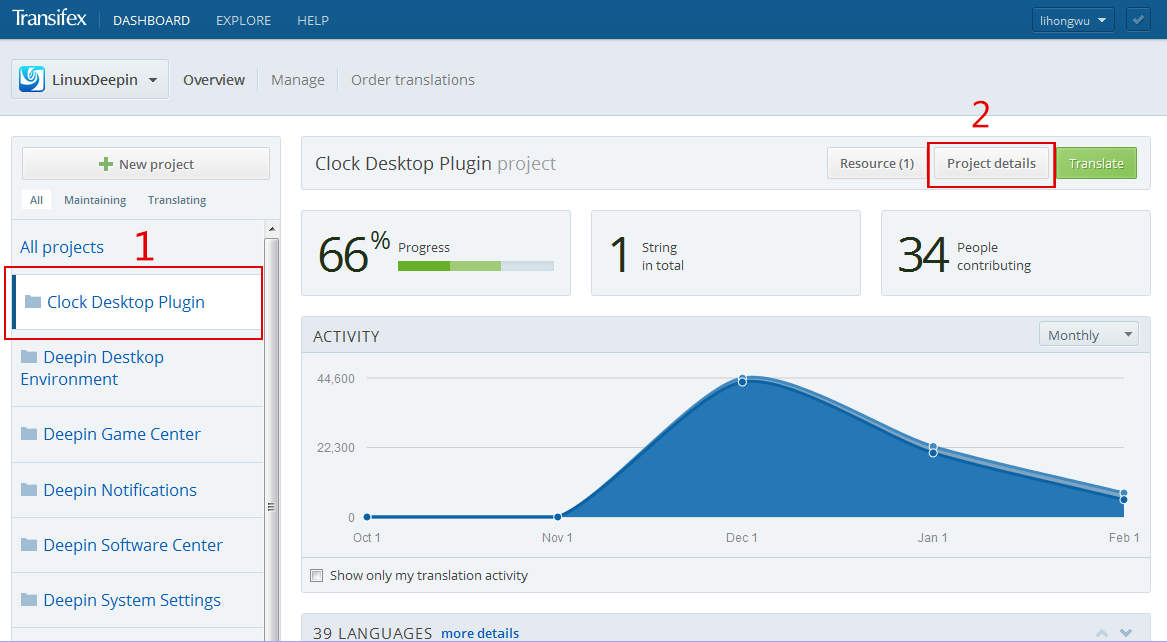Click the checkmark icon beside username

pos(1138,20)
